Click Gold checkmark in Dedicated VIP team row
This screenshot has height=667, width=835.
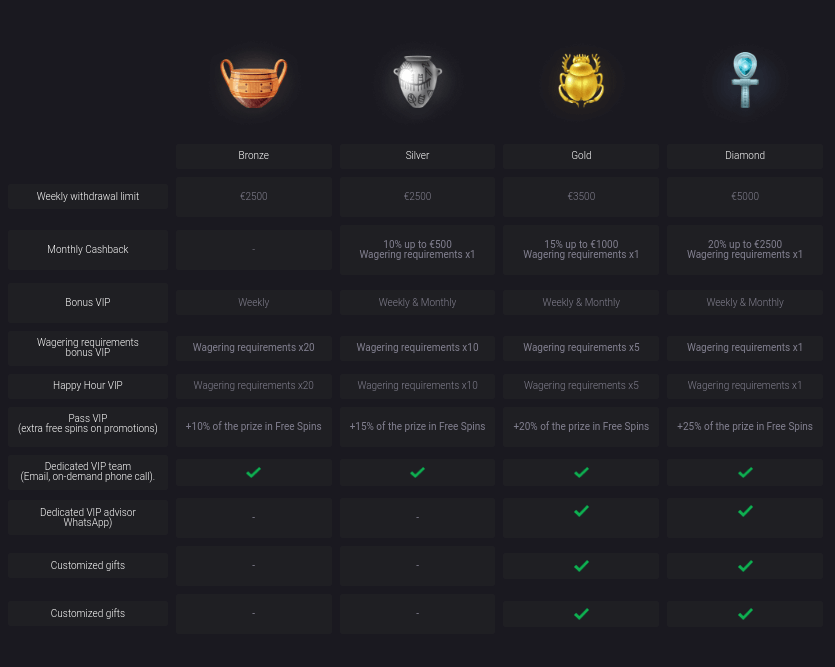tap(581, 472)
